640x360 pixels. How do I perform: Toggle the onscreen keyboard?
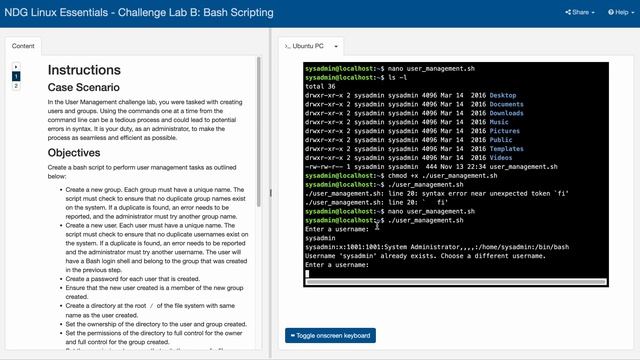[x=330, y=336]
